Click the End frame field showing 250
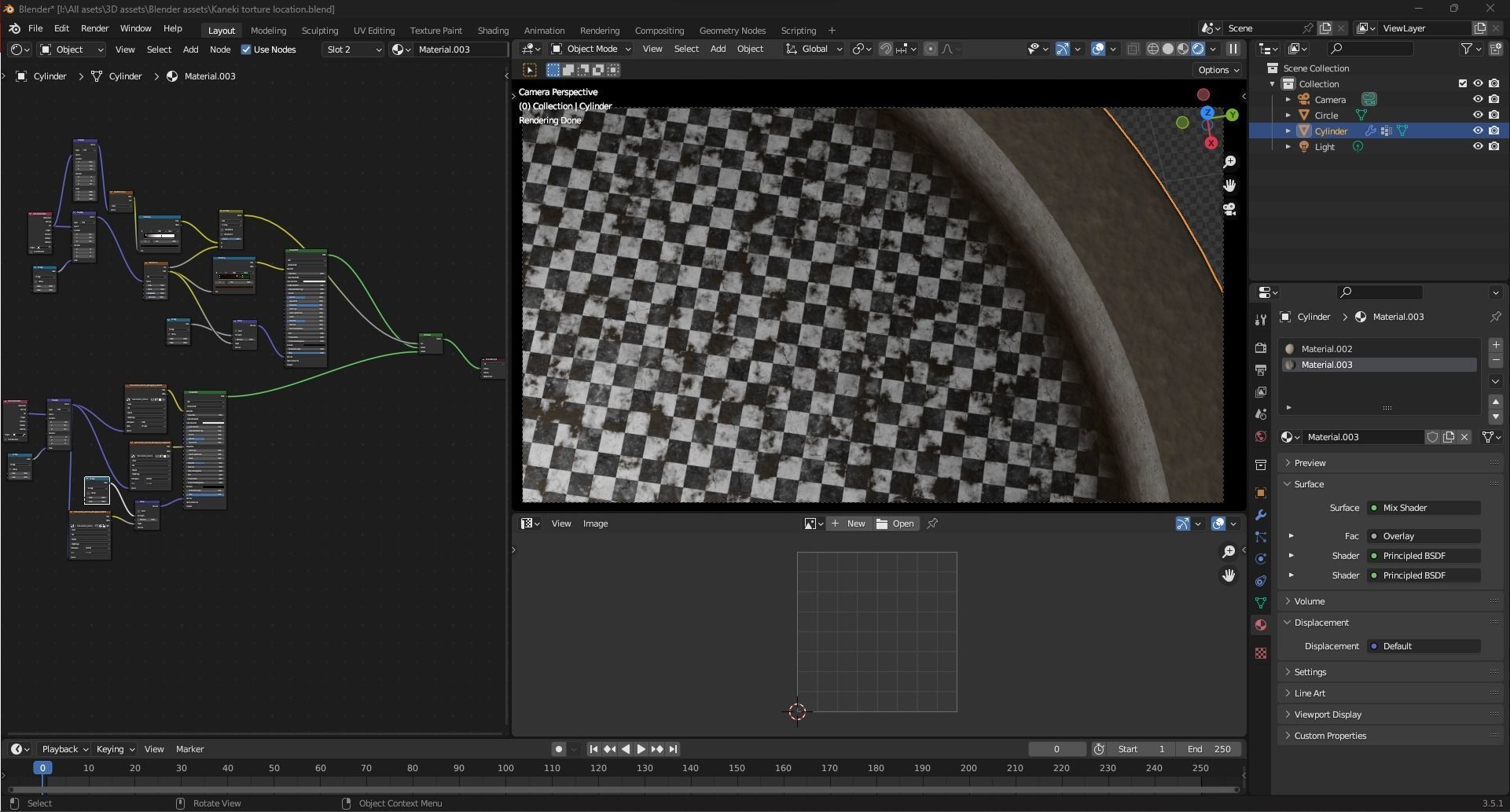The width and height of the screenshot is (1510, 812). point(1210,749)
